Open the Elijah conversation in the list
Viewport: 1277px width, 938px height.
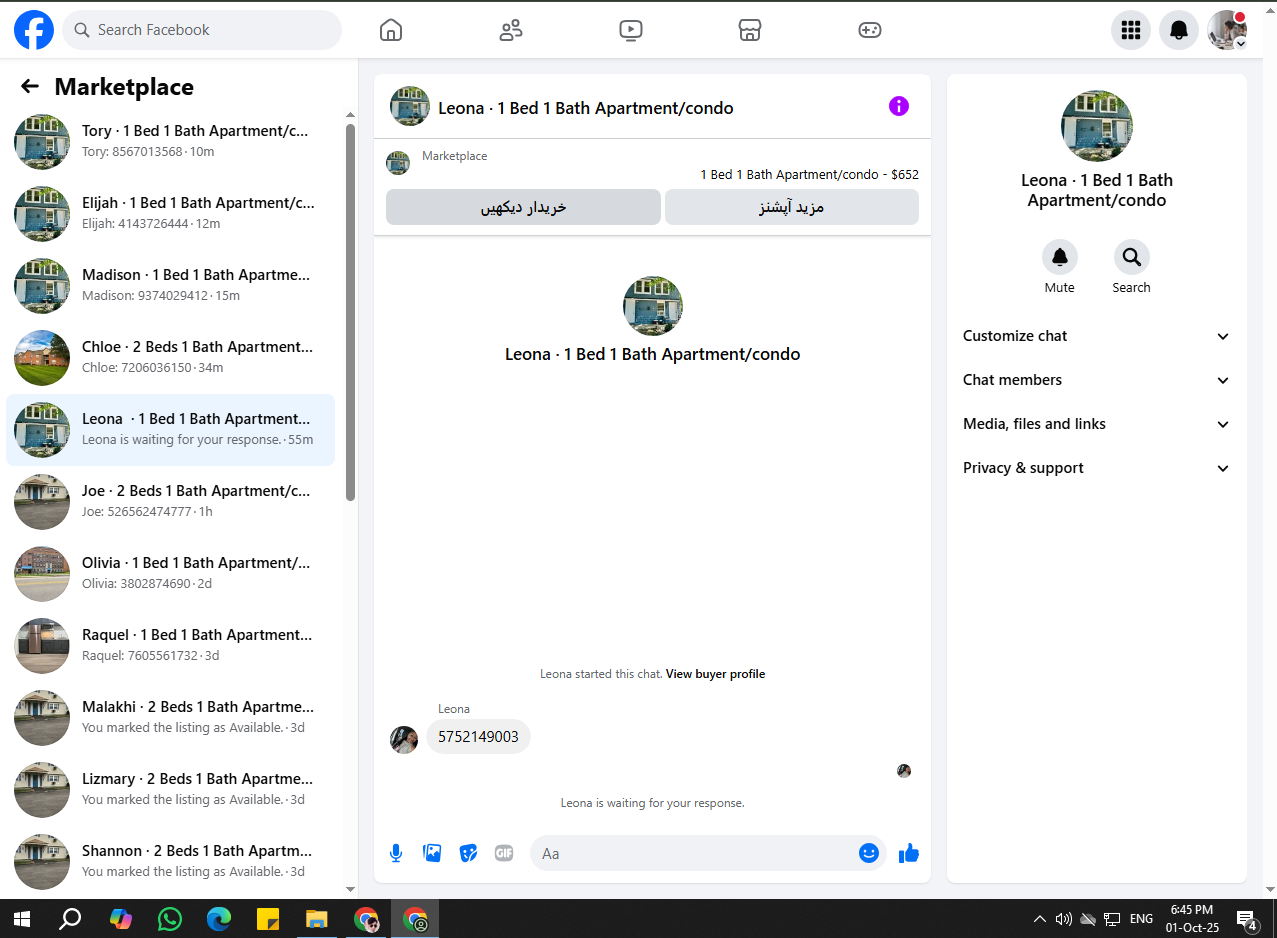pos(171,214)
